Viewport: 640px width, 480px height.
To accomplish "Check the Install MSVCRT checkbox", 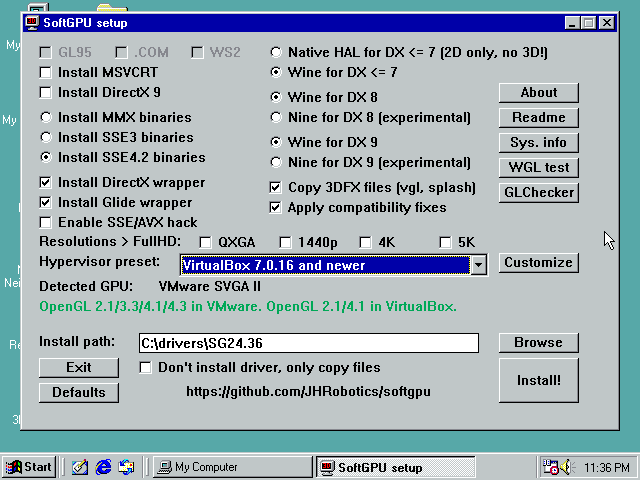I will click(45, 73).
